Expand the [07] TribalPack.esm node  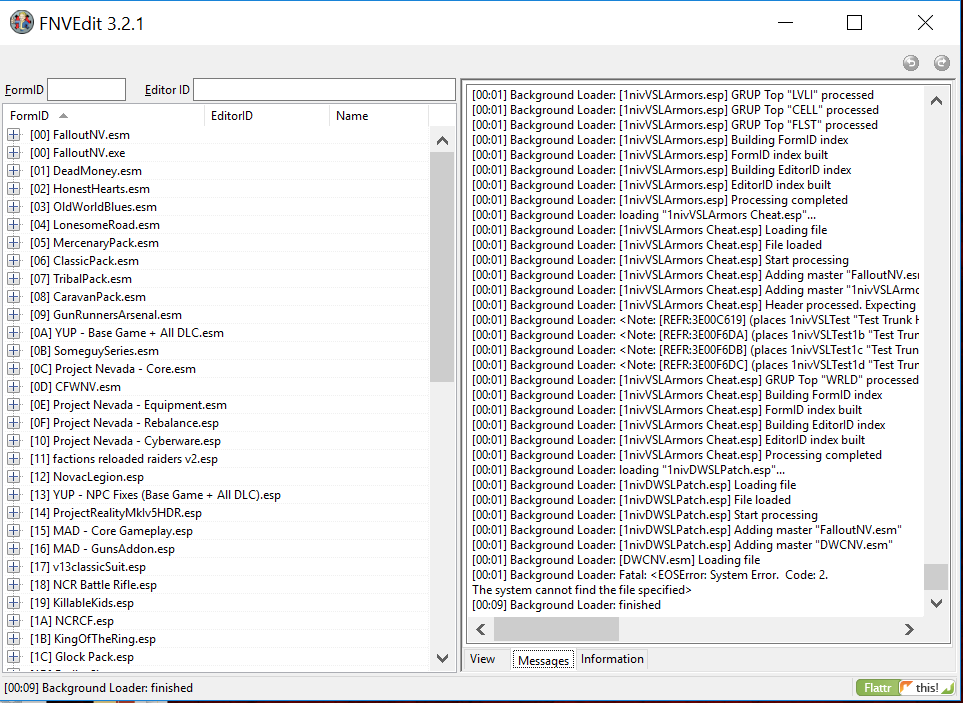[14, 279]
